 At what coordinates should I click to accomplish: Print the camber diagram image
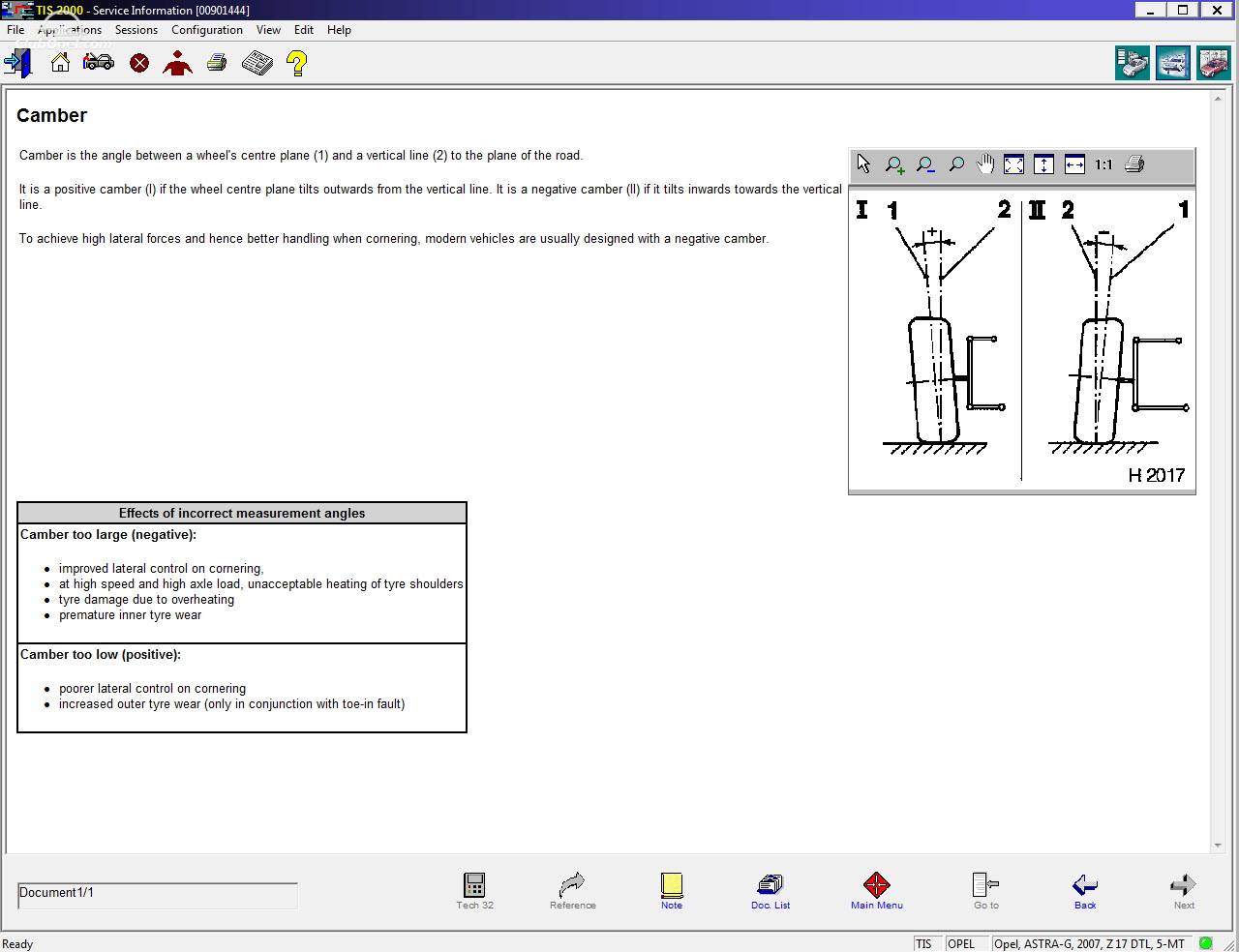(x=1135, y=164)
